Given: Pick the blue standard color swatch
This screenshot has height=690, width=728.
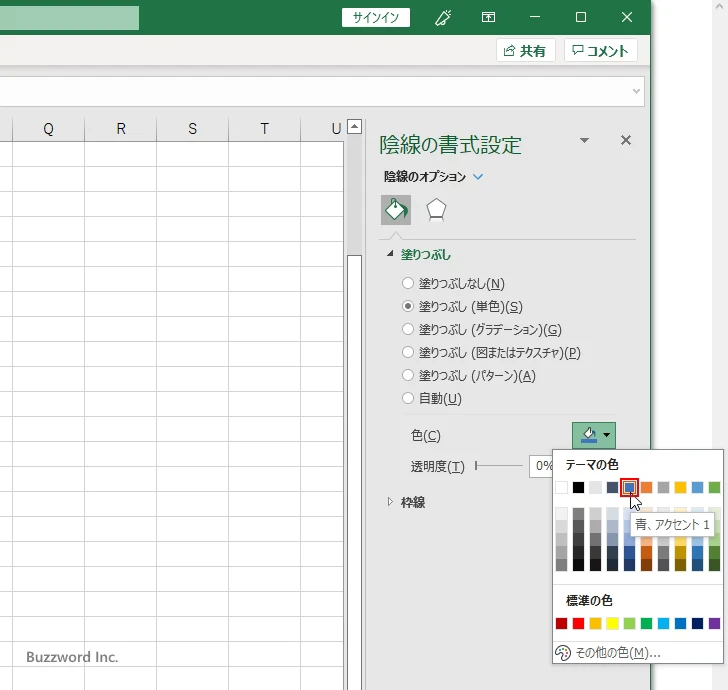Looking at the screenshot, I should pos(680,623).
